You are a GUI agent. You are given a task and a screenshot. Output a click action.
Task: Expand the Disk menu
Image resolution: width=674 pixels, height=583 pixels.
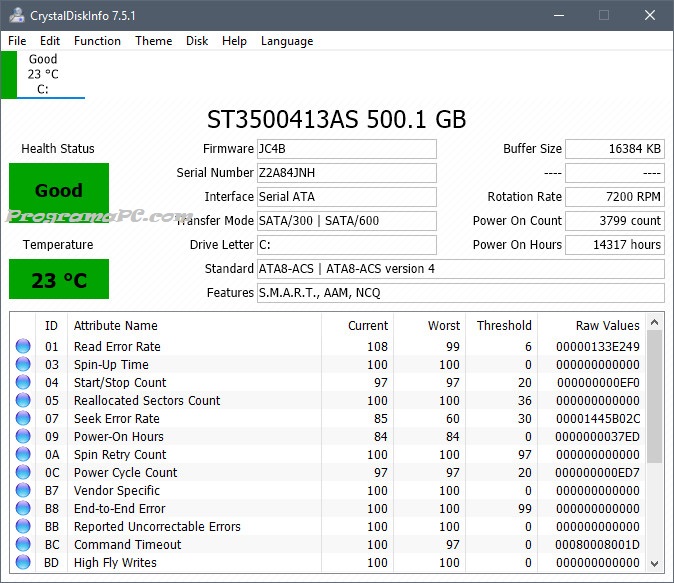(197, 41)
